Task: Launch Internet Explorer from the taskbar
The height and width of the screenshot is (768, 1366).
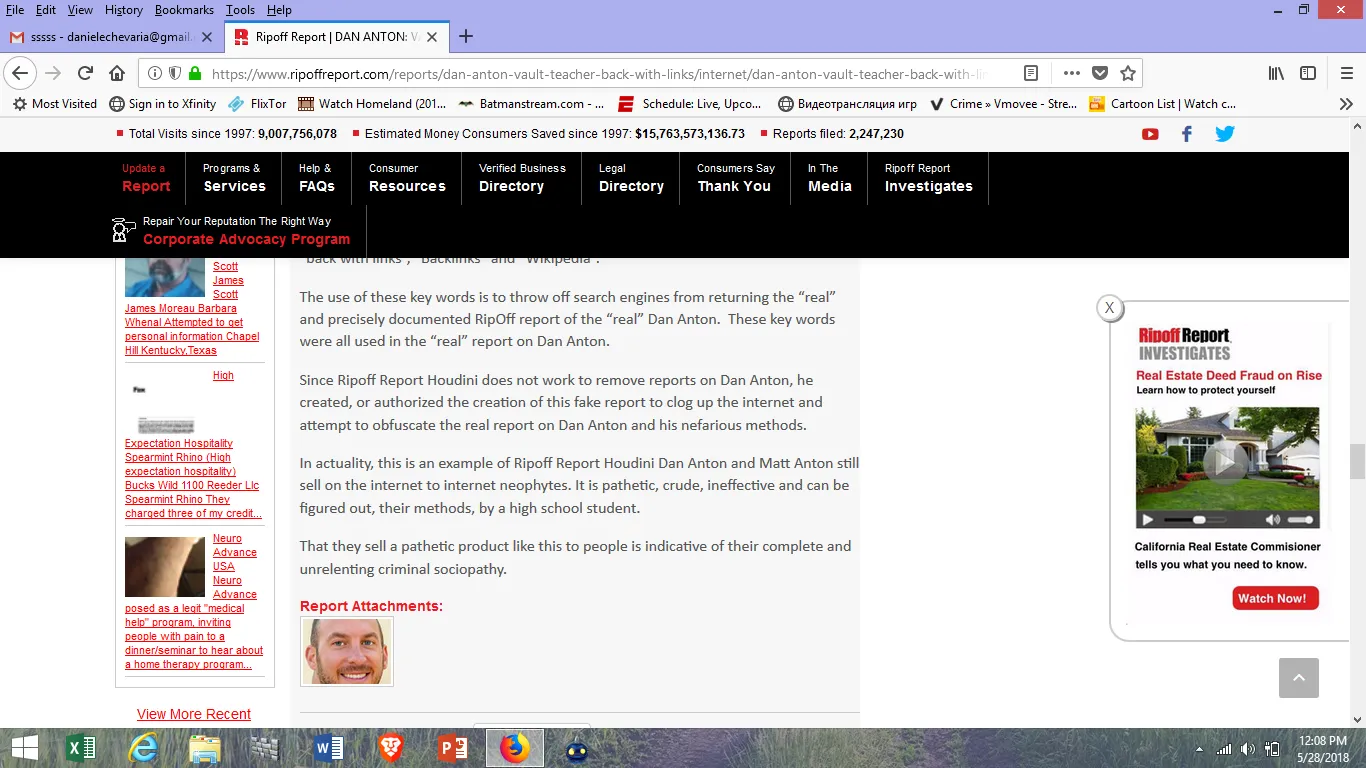Action: click(x=143, y=748)
